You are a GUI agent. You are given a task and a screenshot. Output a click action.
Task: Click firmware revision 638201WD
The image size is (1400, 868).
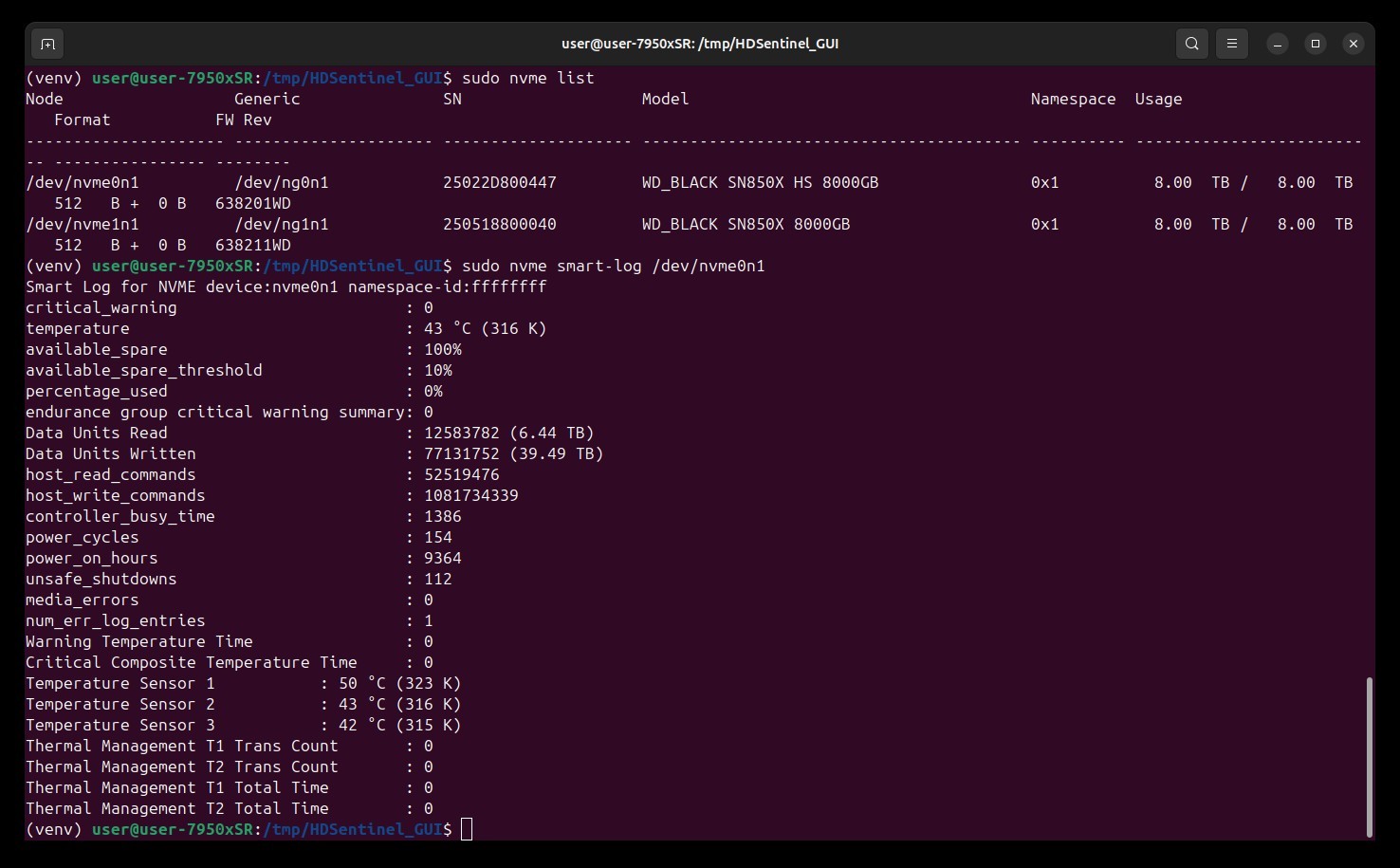(253, 203)
